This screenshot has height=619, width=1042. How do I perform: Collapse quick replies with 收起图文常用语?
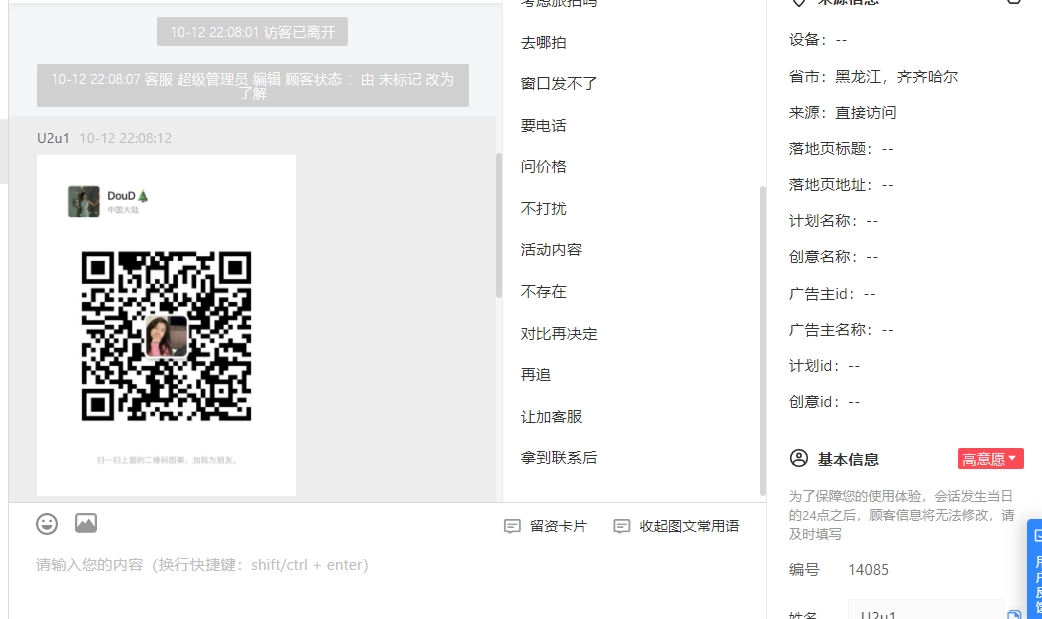[x=677, y=527]
